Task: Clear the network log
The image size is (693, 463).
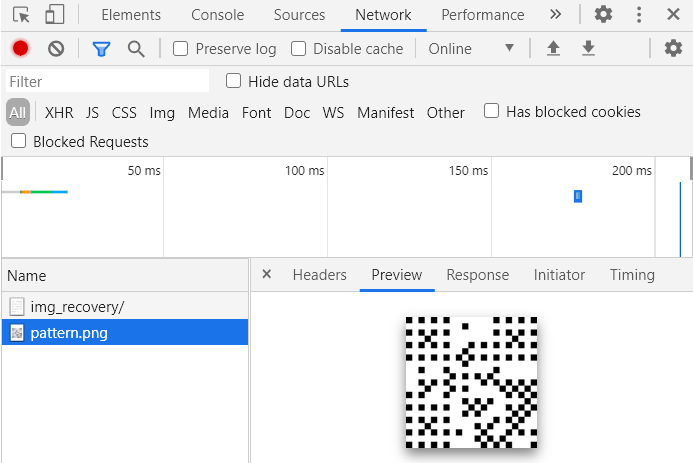Action: click(56, 49)
